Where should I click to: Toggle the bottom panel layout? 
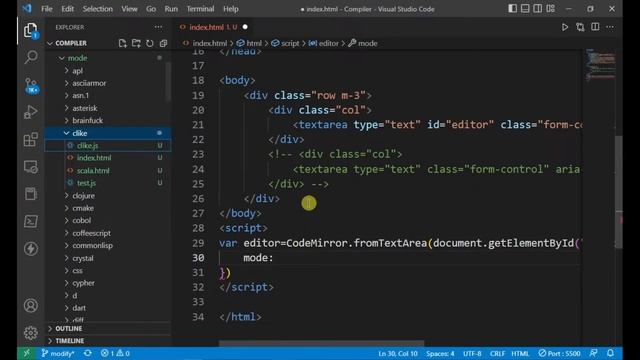(x=525, y=9)
